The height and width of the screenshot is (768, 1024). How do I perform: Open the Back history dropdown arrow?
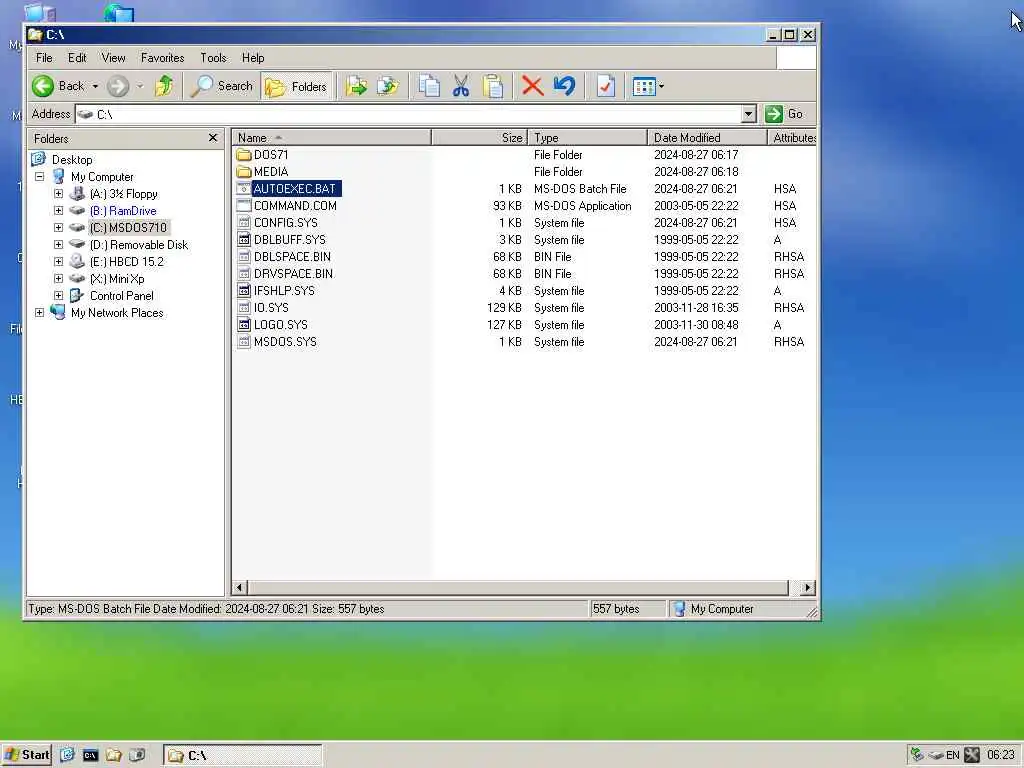(x=95, y=86)
